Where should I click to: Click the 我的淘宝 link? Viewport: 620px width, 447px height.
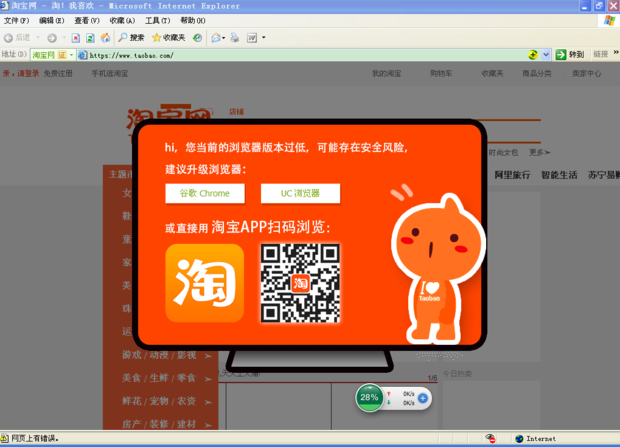click(x=386, y=74)
